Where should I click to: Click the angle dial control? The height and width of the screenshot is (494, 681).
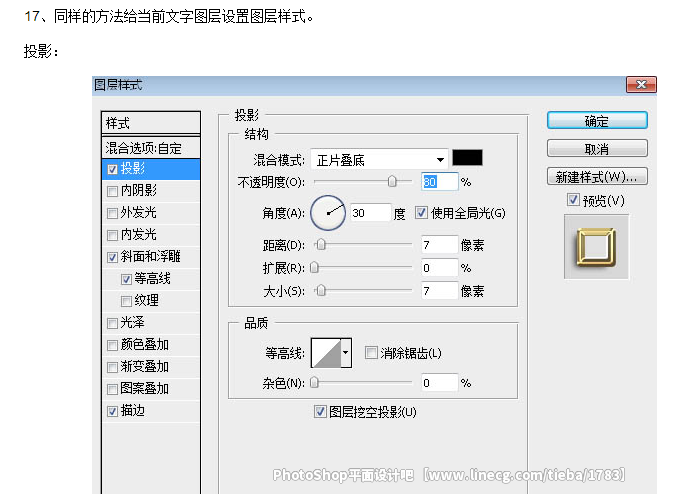pos(327,212)
